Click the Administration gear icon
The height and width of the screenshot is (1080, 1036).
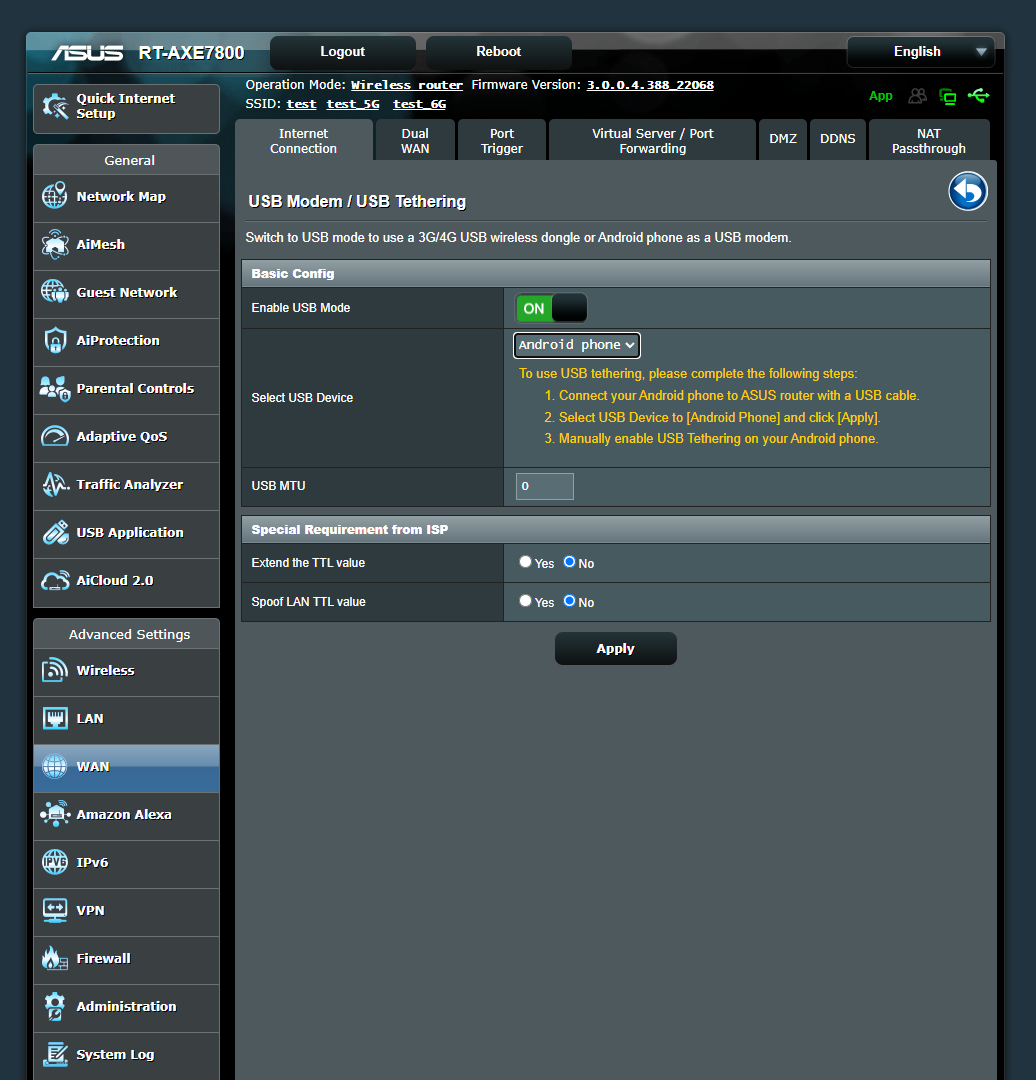pyautogui.click(x=55, y=1006)
